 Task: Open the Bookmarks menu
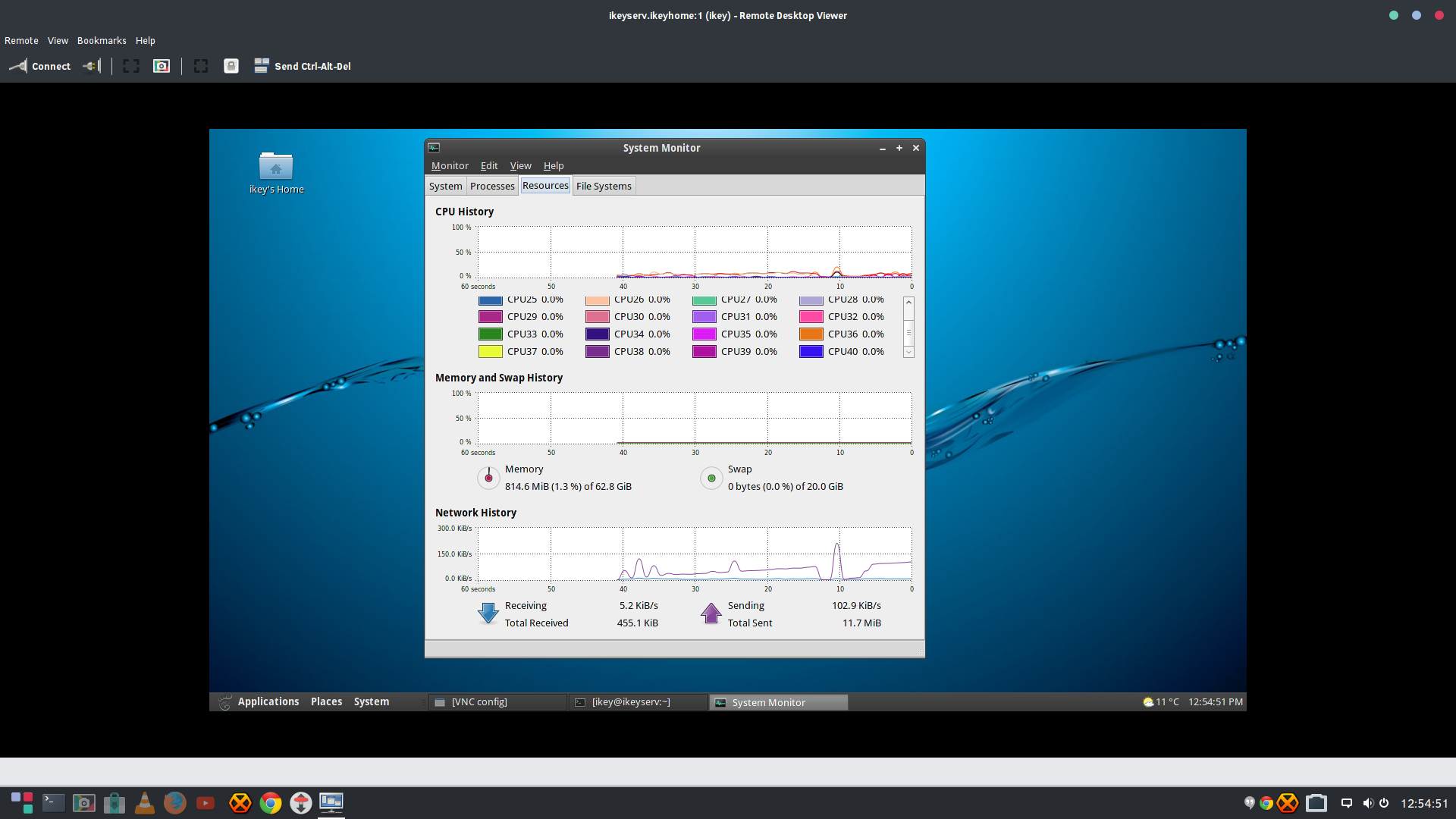[x=102, y=41]
